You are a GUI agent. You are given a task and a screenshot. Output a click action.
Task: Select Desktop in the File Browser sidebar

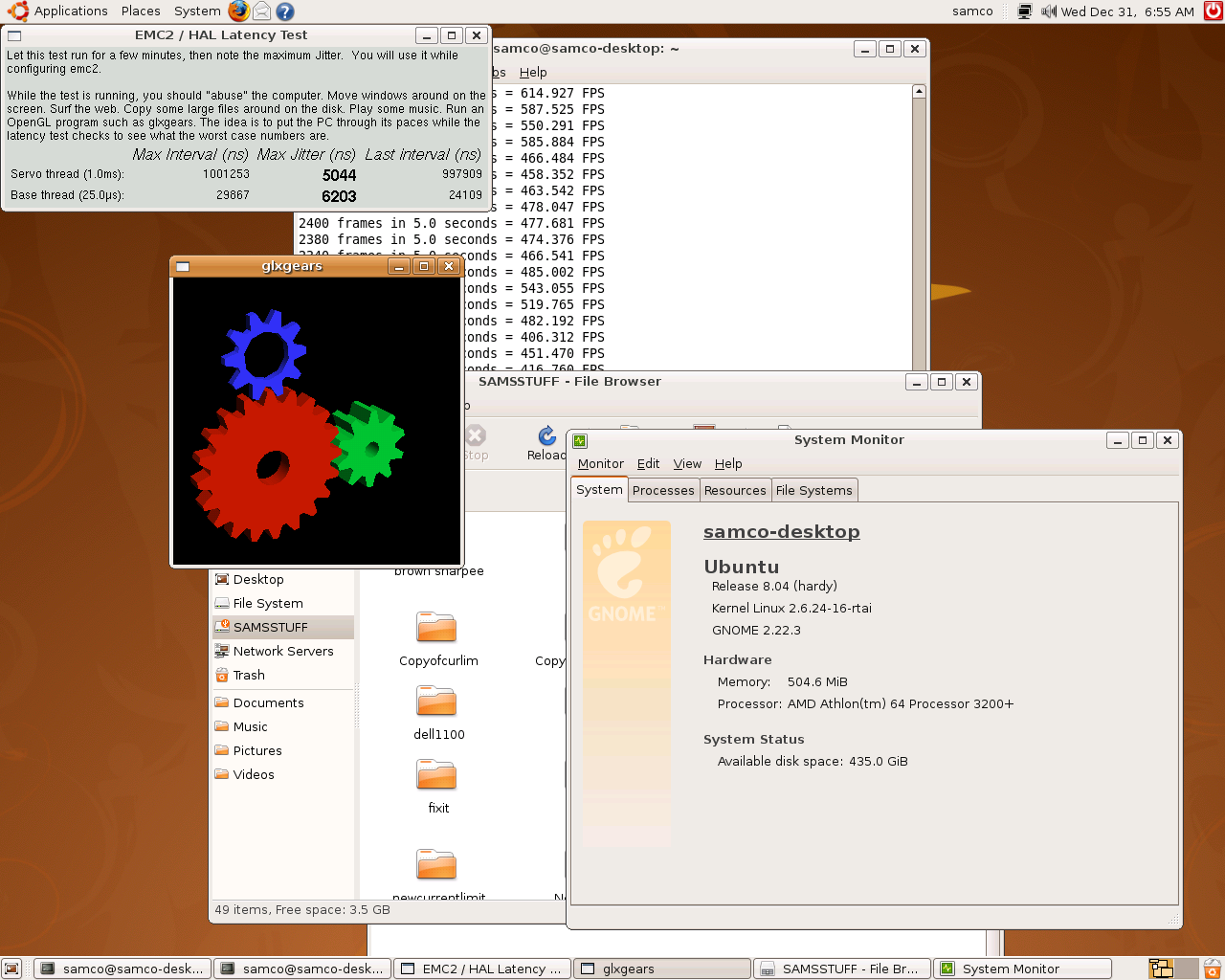pos(281,579)
